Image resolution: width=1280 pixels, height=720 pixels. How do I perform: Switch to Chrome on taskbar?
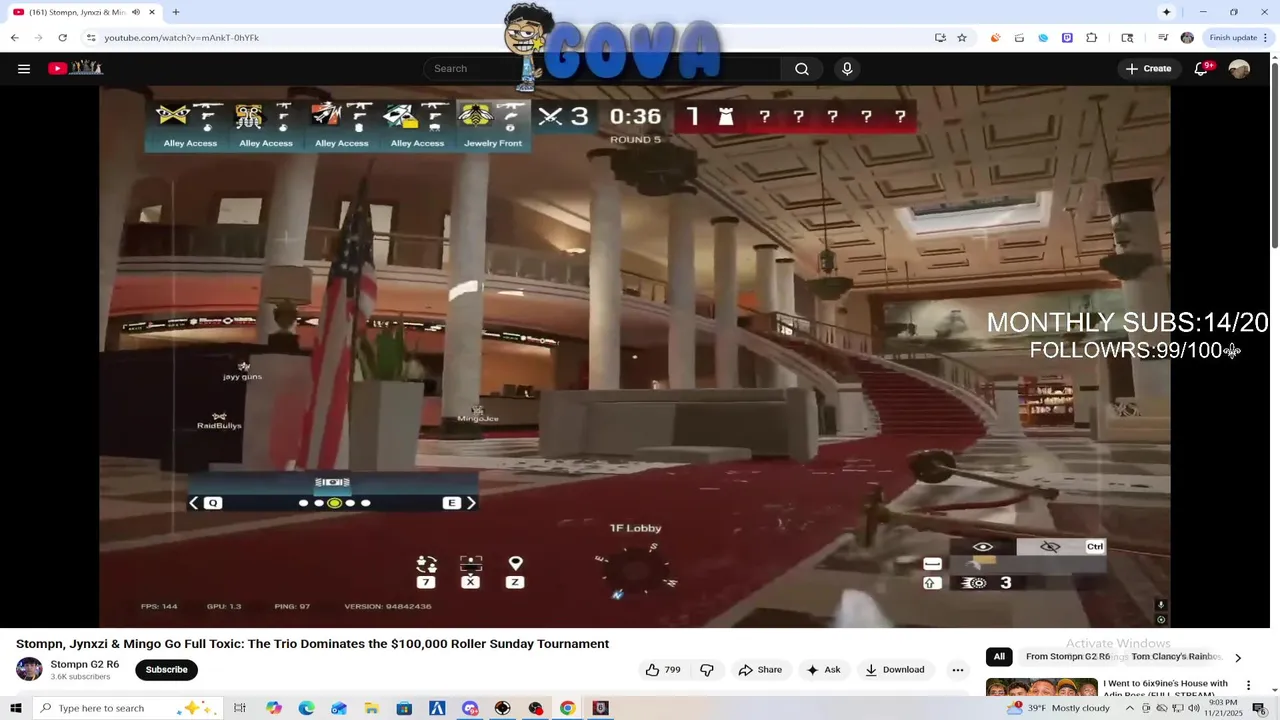(567, 708)
